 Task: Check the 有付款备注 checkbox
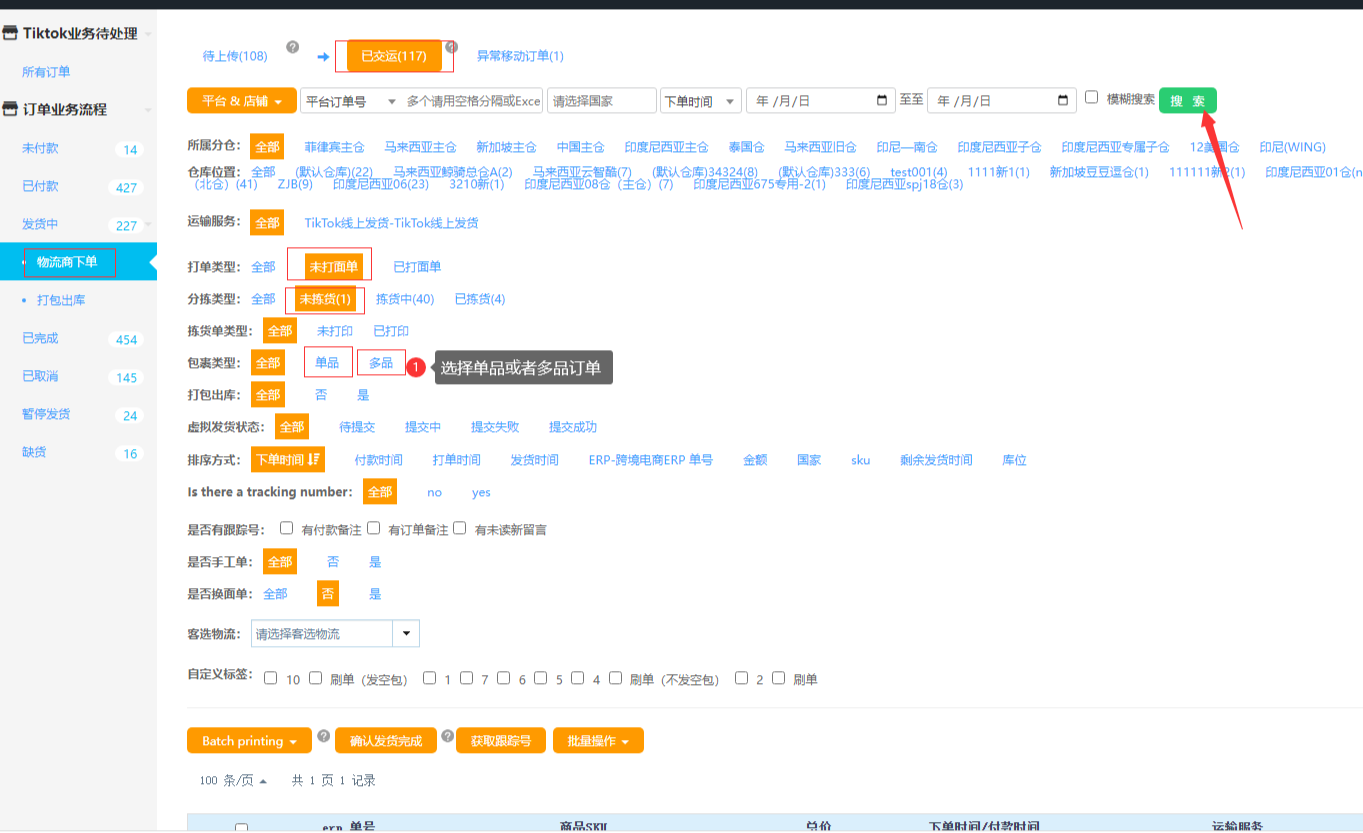(x=287, y=528)
